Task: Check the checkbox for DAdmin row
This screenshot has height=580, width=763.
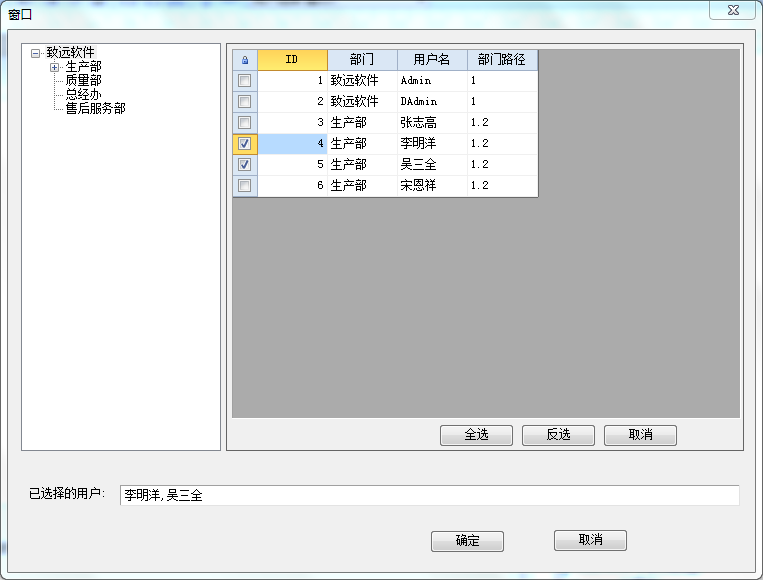Action: pyautogui.click(x=245, y=101)
